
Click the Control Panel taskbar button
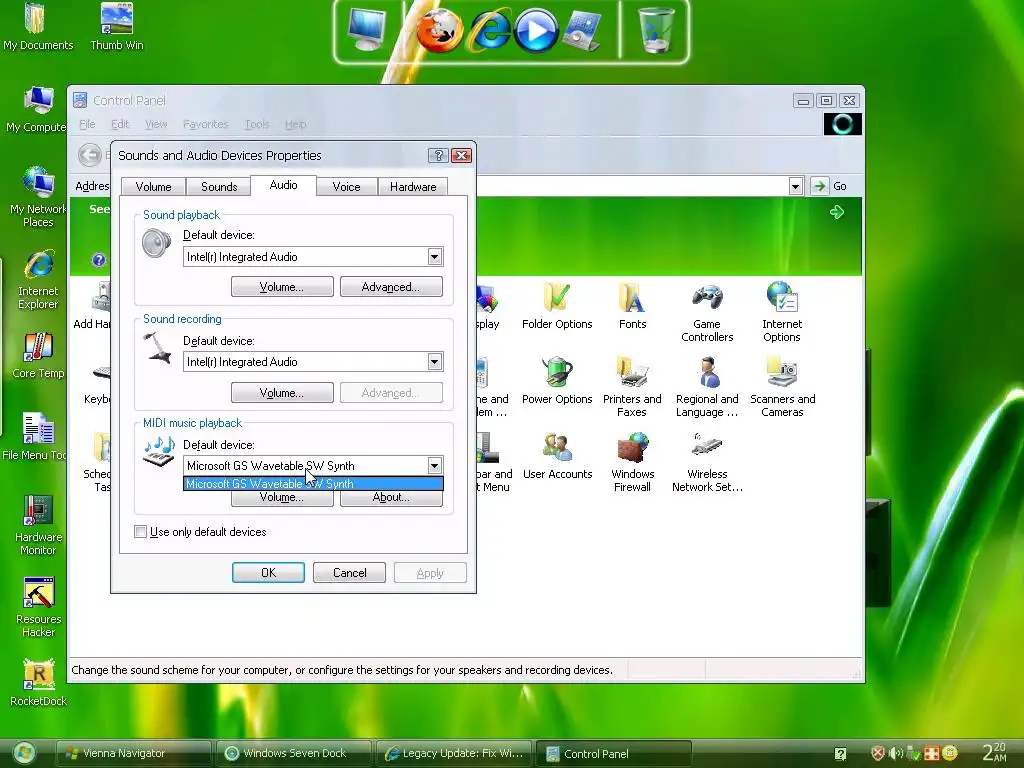[613, 753]
